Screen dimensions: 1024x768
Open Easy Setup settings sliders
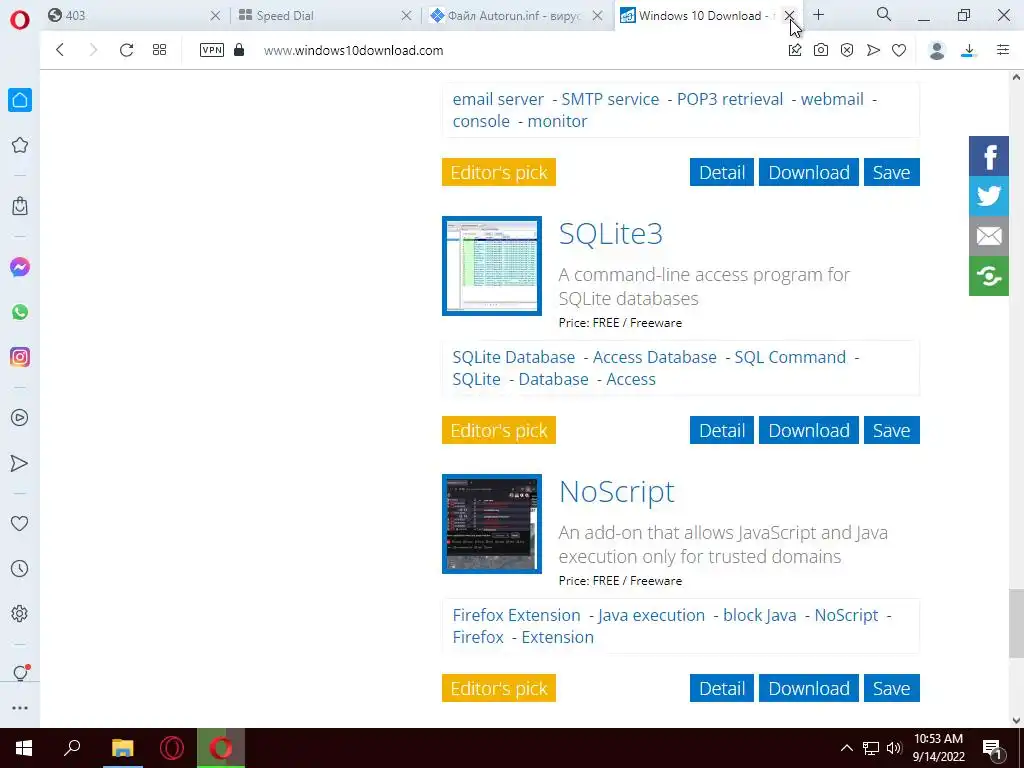[1003, 50]
